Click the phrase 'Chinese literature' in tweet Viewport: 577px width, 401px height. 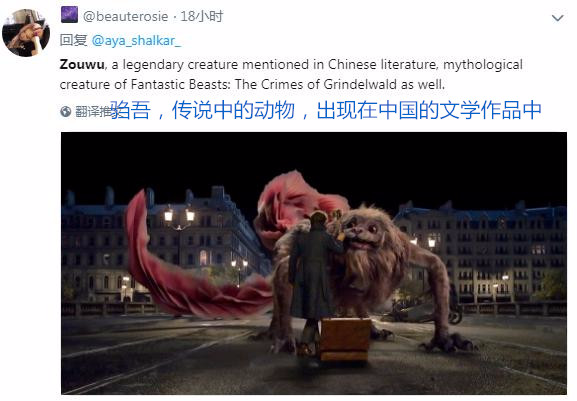[382, 64]
